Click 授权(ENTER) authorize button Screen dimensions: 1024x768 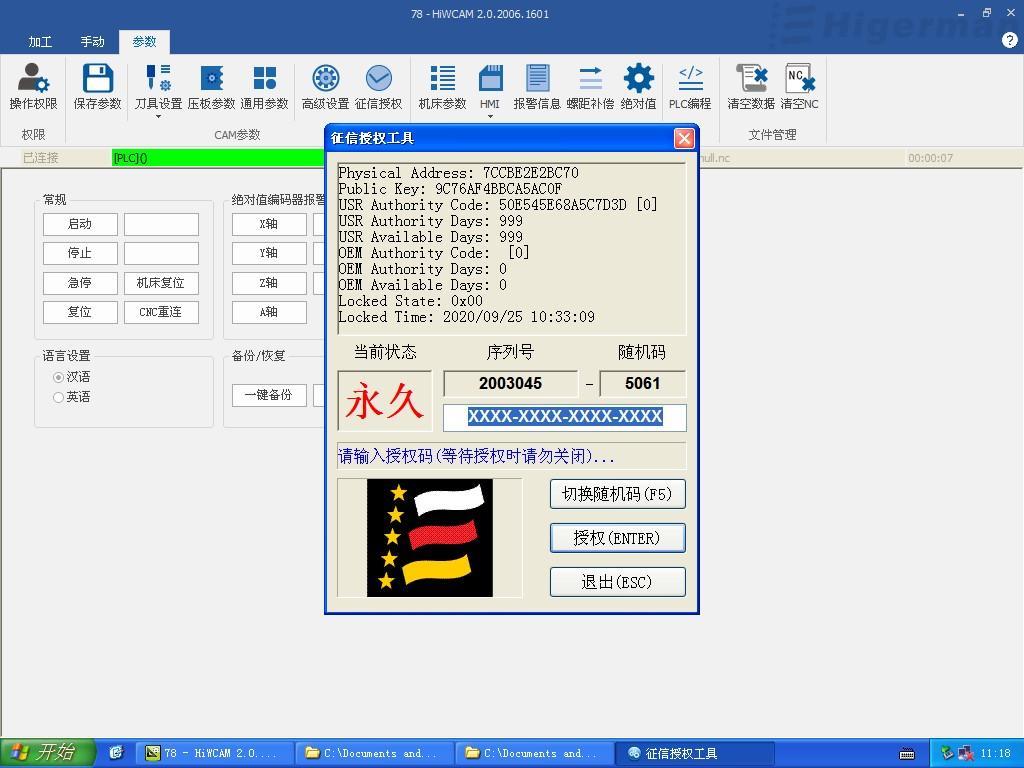coord(617,538)
